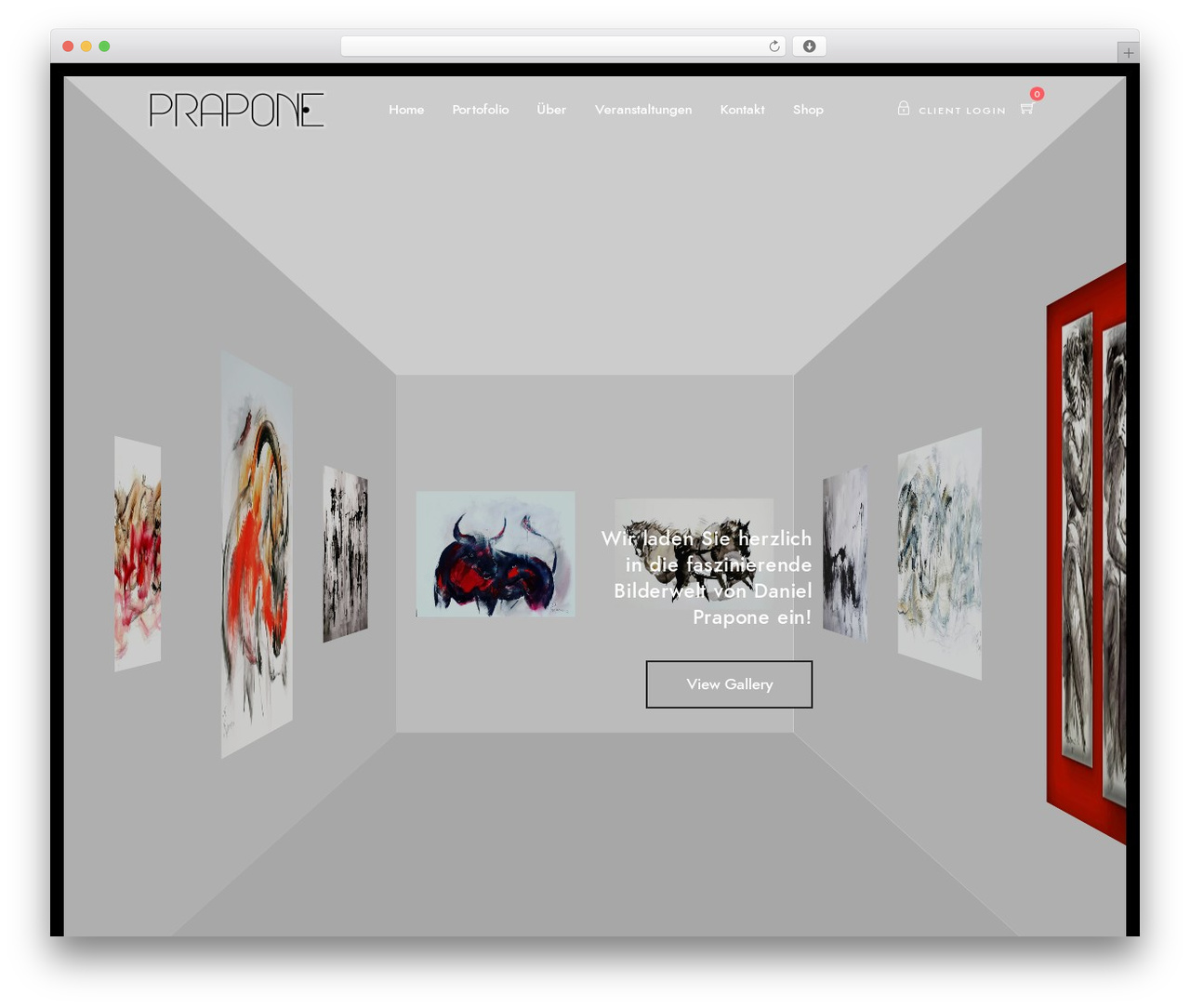
Task: Select the tall orange abstract painting
Action: 257,554
